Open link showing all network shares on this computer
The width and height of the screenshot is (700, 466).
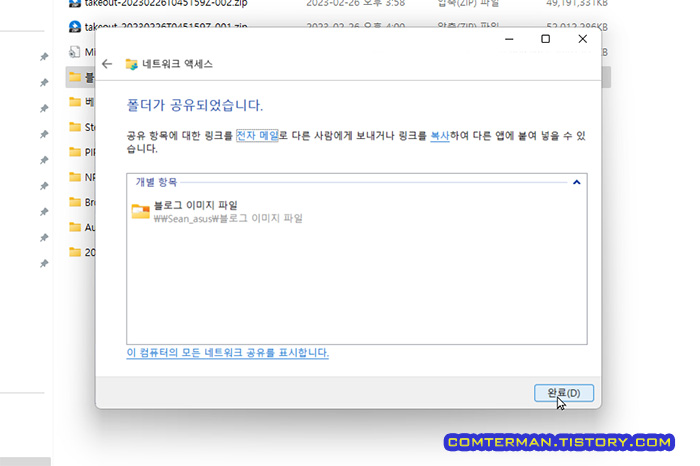[228, 353]
